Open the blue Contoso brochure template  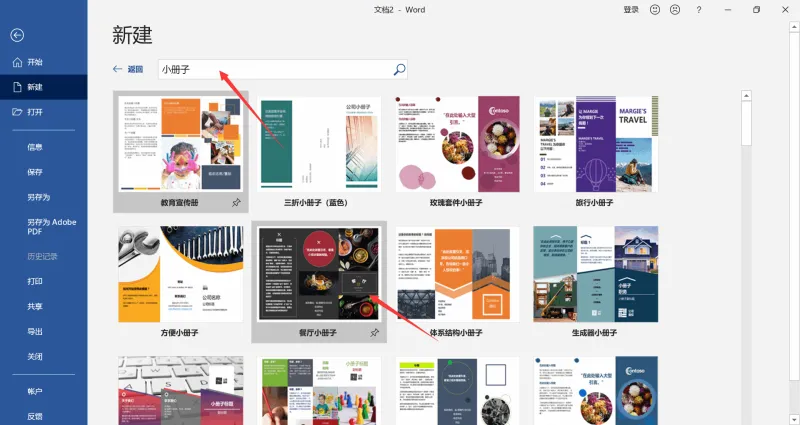click(596, 390)
